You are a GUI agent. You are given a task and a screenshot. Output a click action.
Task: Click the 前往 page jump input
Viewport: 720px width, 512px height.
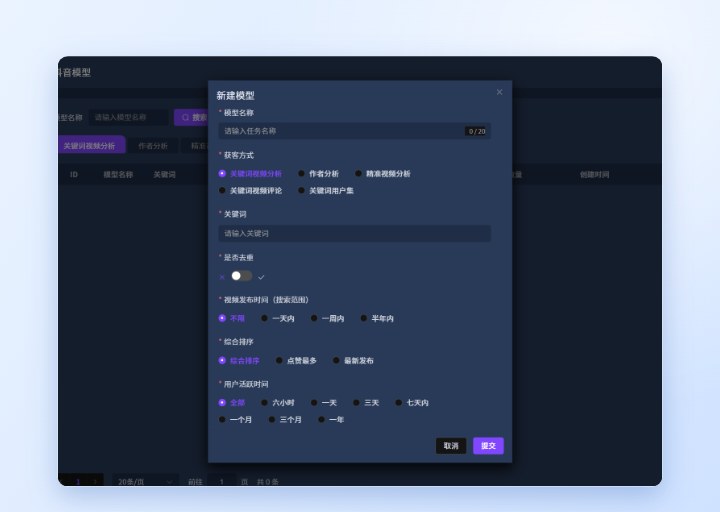222,481
